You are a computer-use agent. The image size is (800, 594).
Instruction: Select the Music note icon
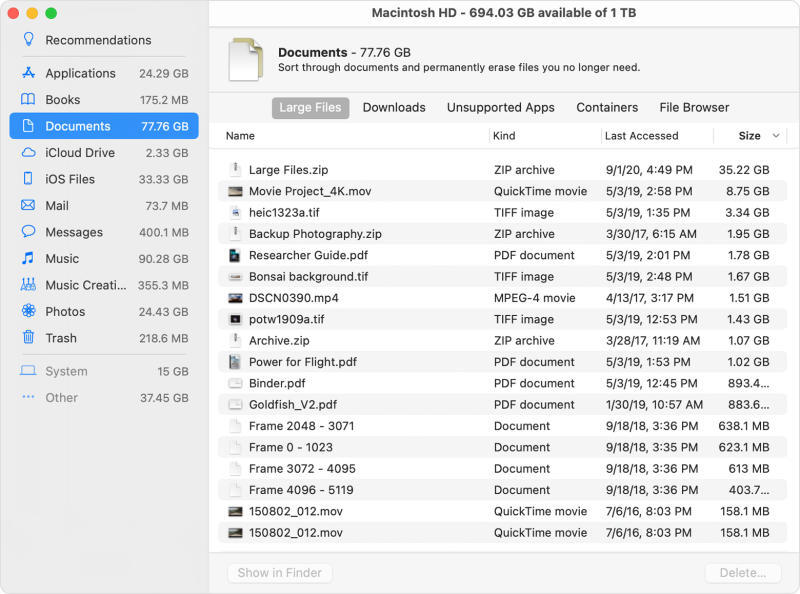pos(28,259)
